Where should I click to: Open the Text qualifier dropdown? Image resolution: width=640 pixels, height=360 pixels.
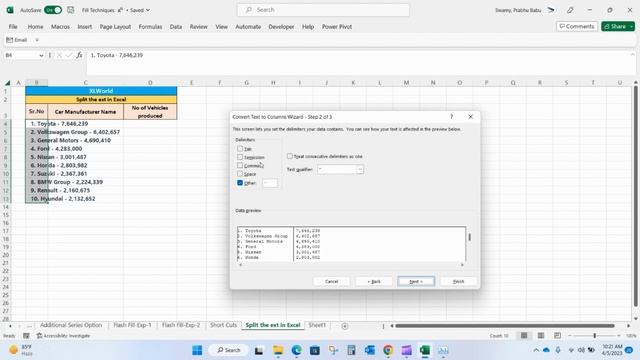click(360, 169)
